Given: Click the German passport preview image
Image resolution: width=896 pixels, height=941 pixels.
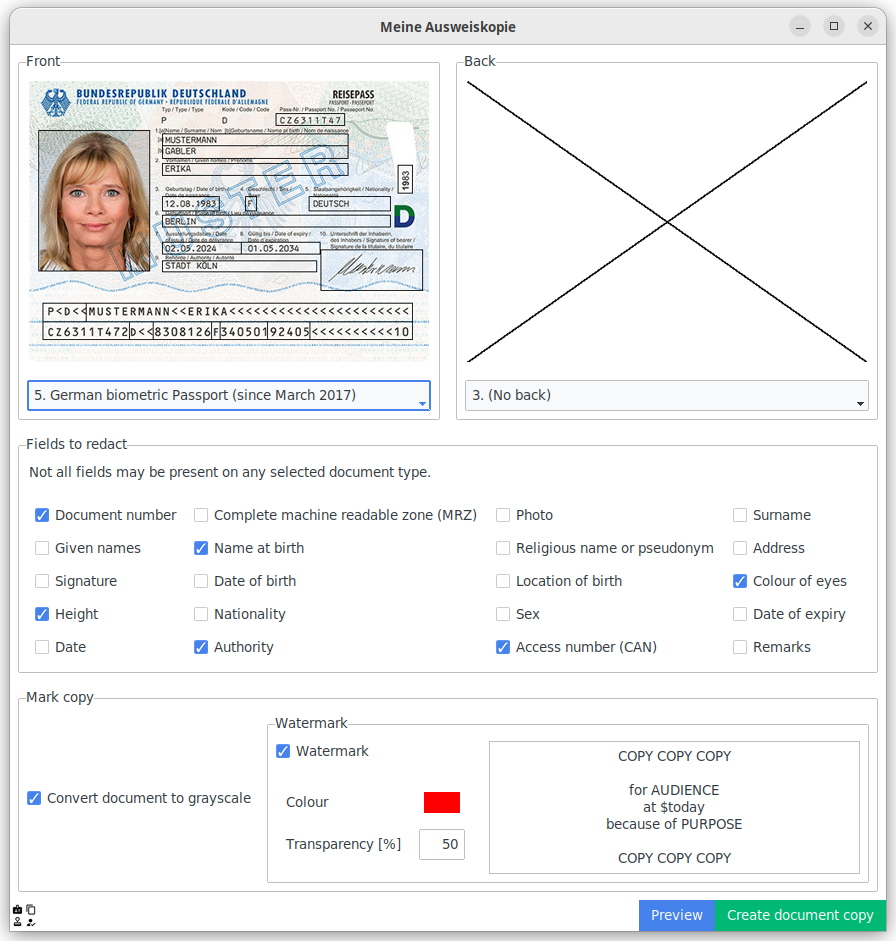Looking at the screenshot, I should click(x=228, y=222).
